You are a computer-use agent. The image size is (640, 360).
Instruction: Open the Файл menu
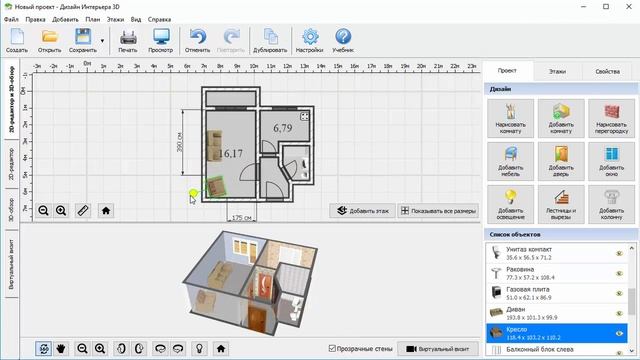click(x=11, y=19)
